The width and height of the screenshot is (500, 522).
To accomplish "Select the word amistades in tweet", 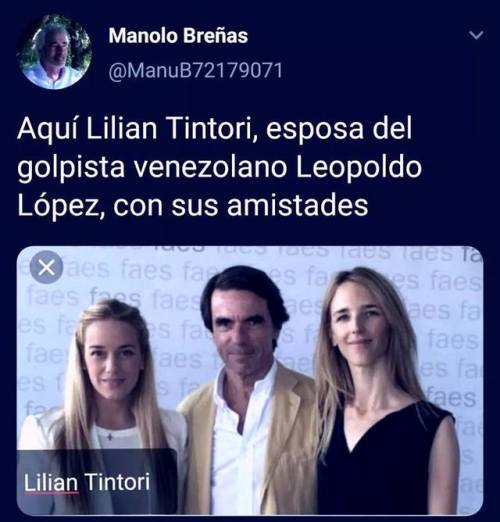I will click(298, 206).
